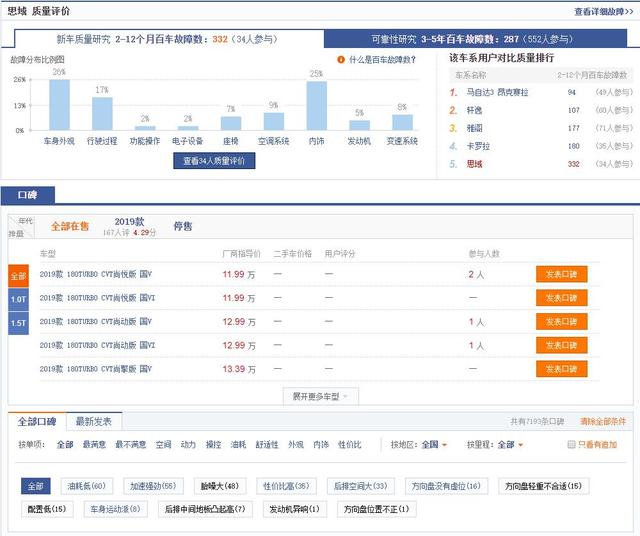Select tag 配置低(15)

click(x=47, y=509)
